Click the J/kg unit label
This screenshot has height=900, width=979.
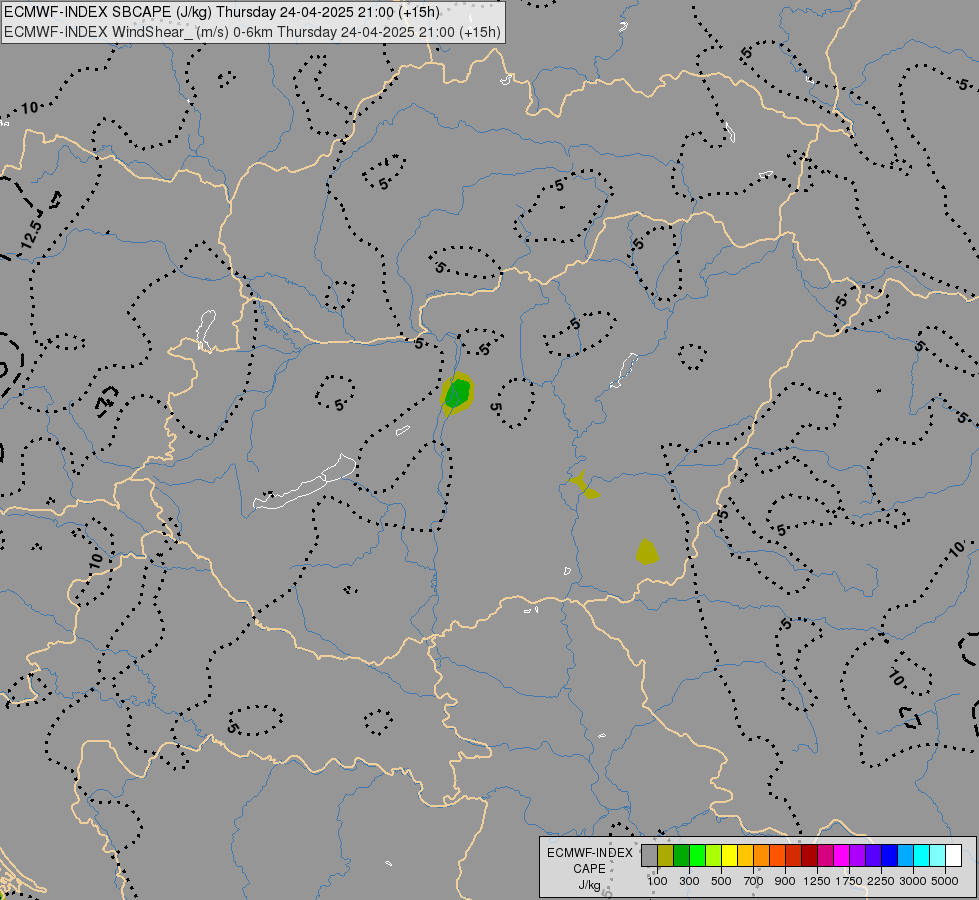click(589, 885)
